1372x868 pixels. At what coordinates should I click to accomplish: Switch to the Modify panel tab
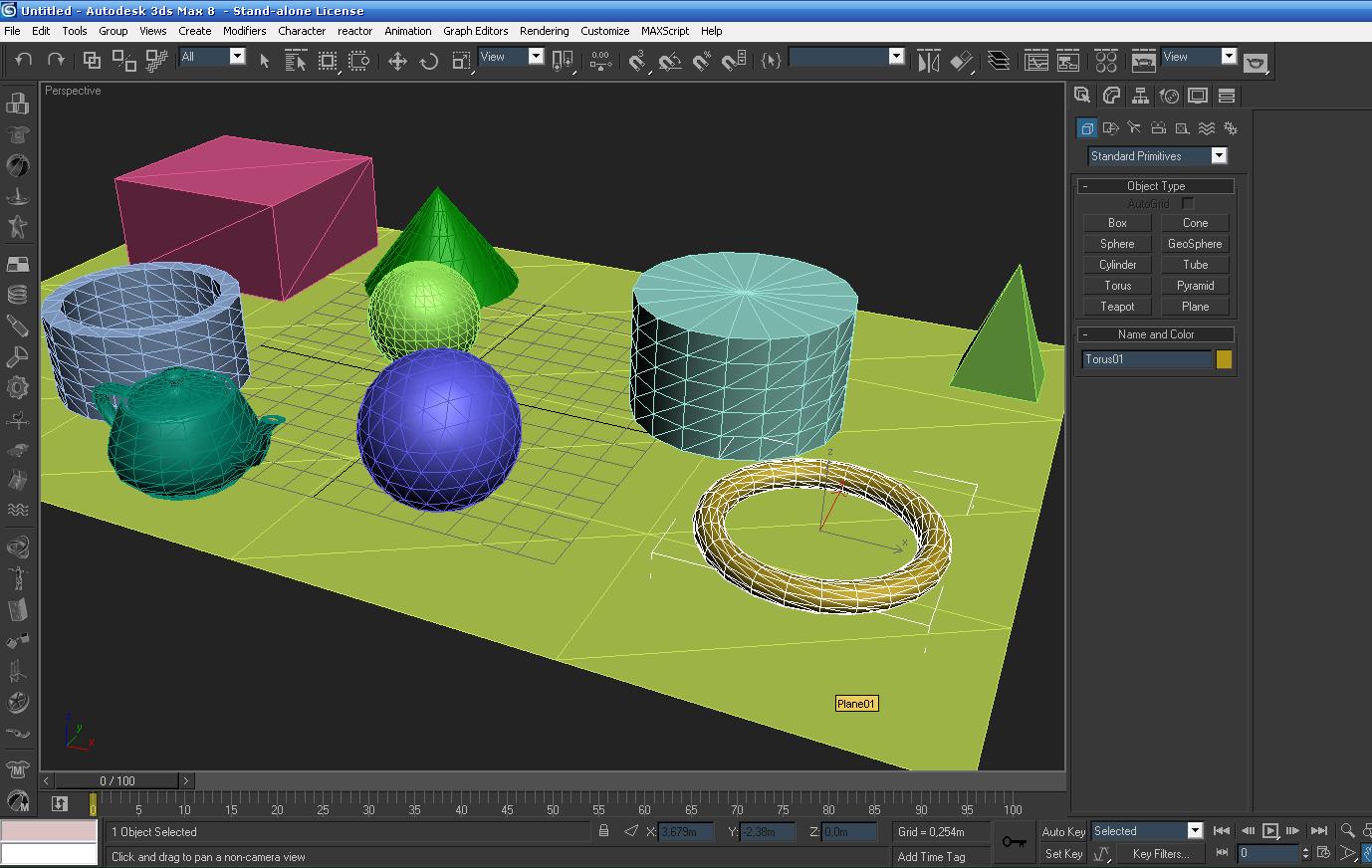click(x=1111, y=96)
